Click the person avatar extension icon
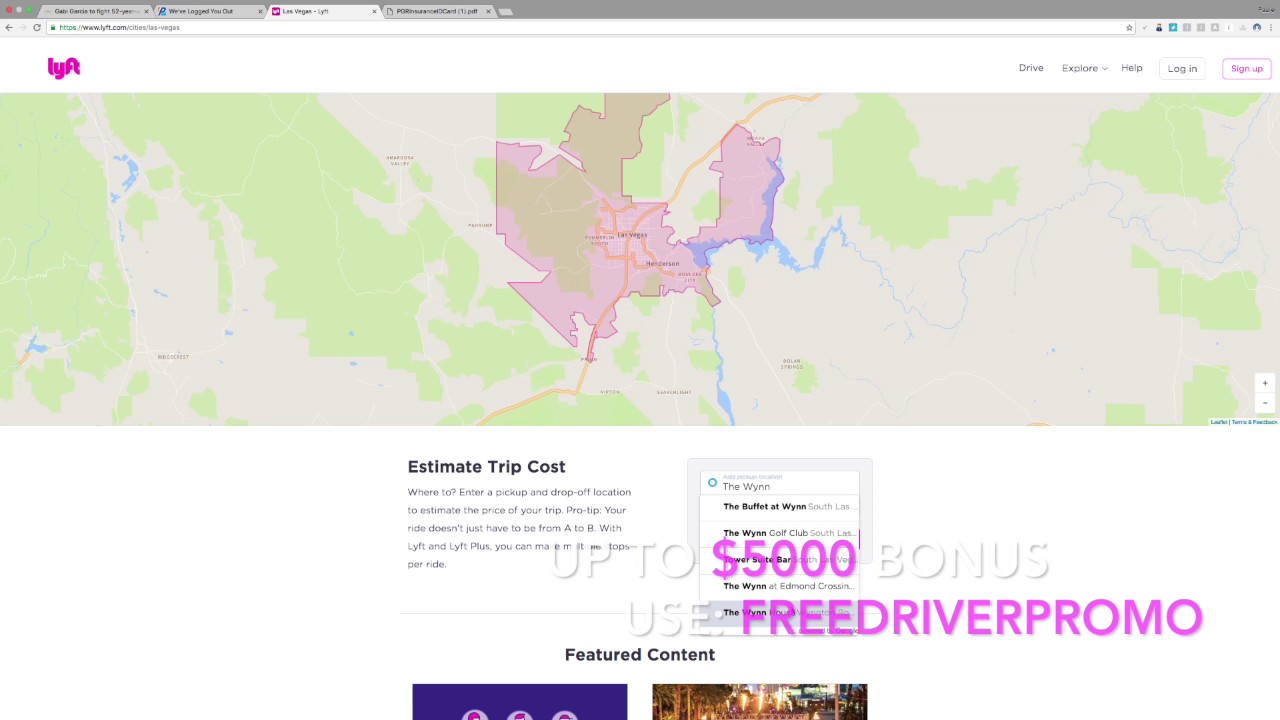 (1159, 27)
